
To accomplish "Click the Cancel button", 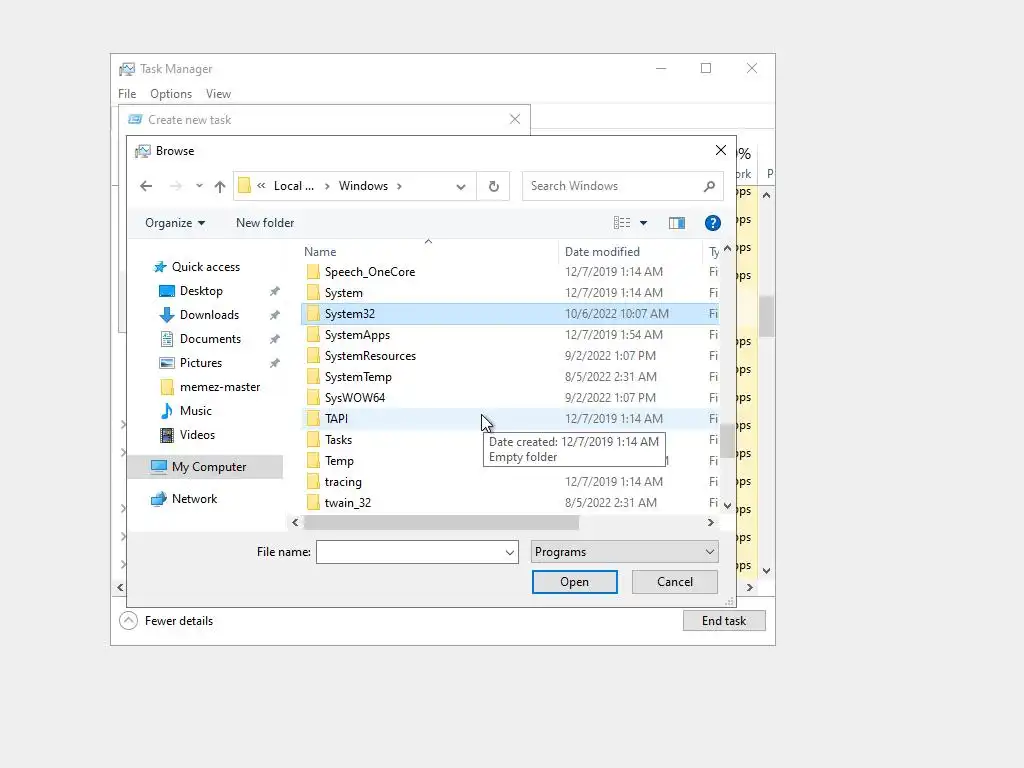I will (675, 582).
